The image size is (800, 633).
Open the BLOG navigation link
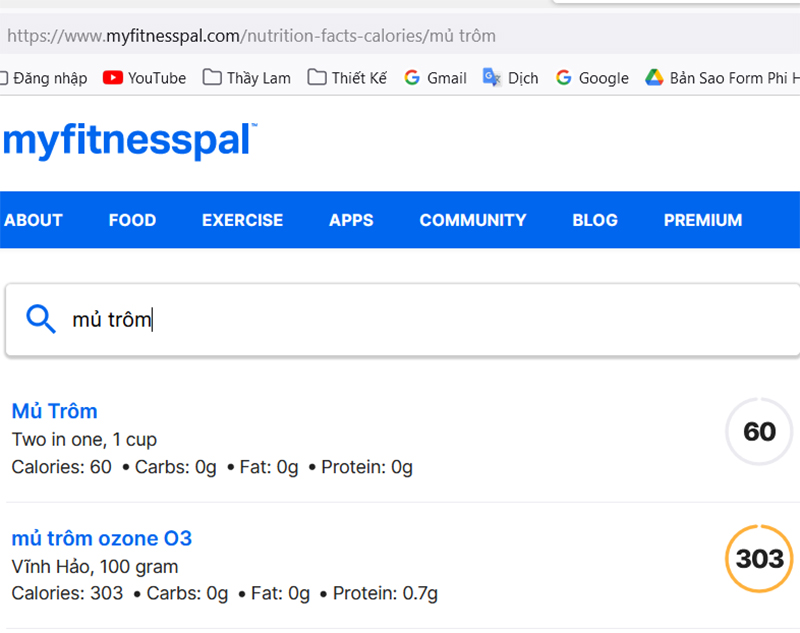pos(595,220)
